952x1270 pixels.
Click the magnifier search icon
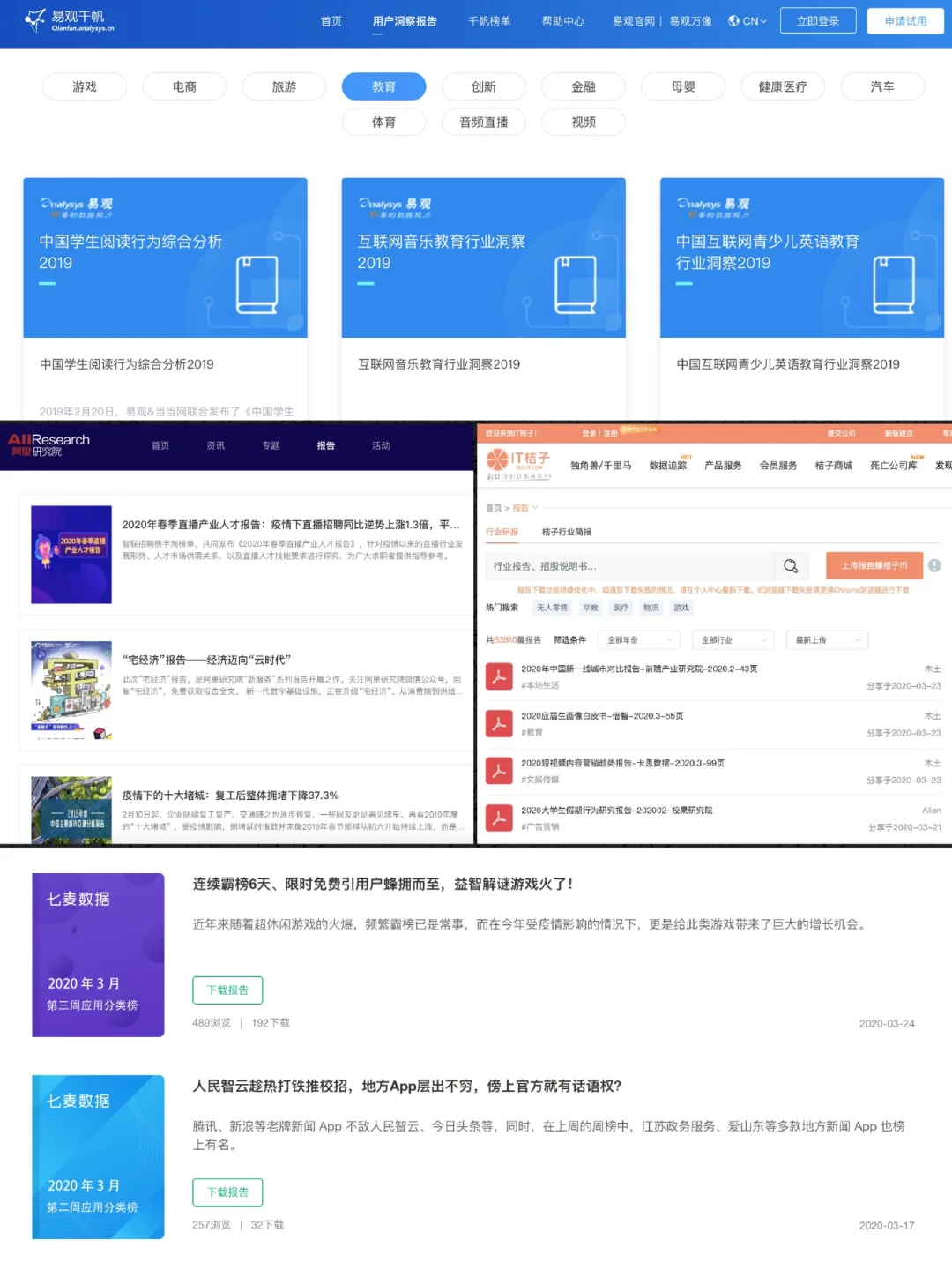click(x=791, y=565)
